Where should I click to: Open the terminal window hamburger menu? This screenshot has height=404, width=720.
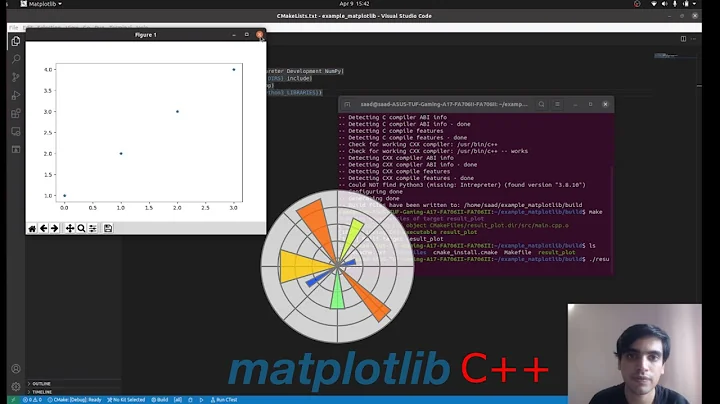point(557,104)
